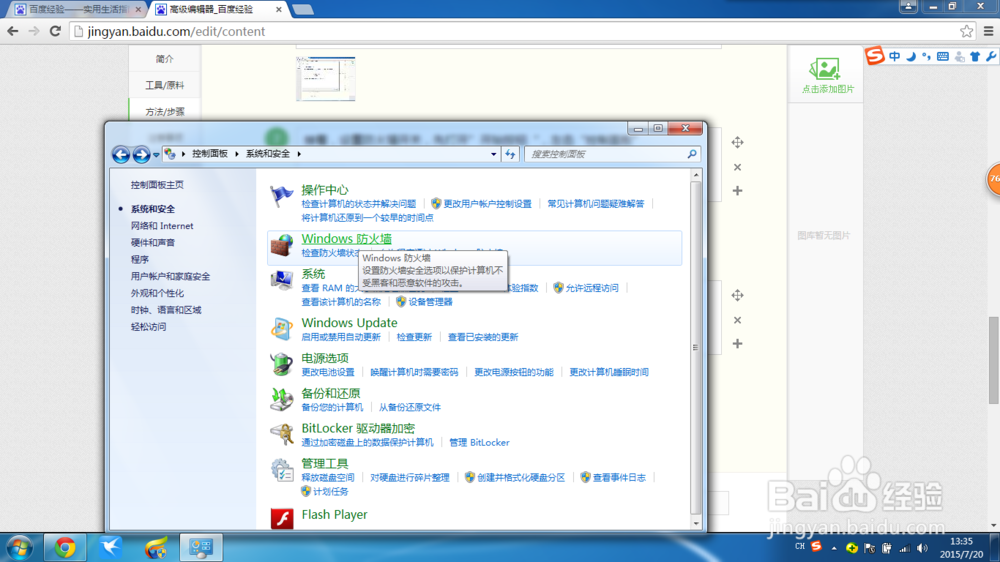Click the Power Options battery icon

[x=281, y=364]
